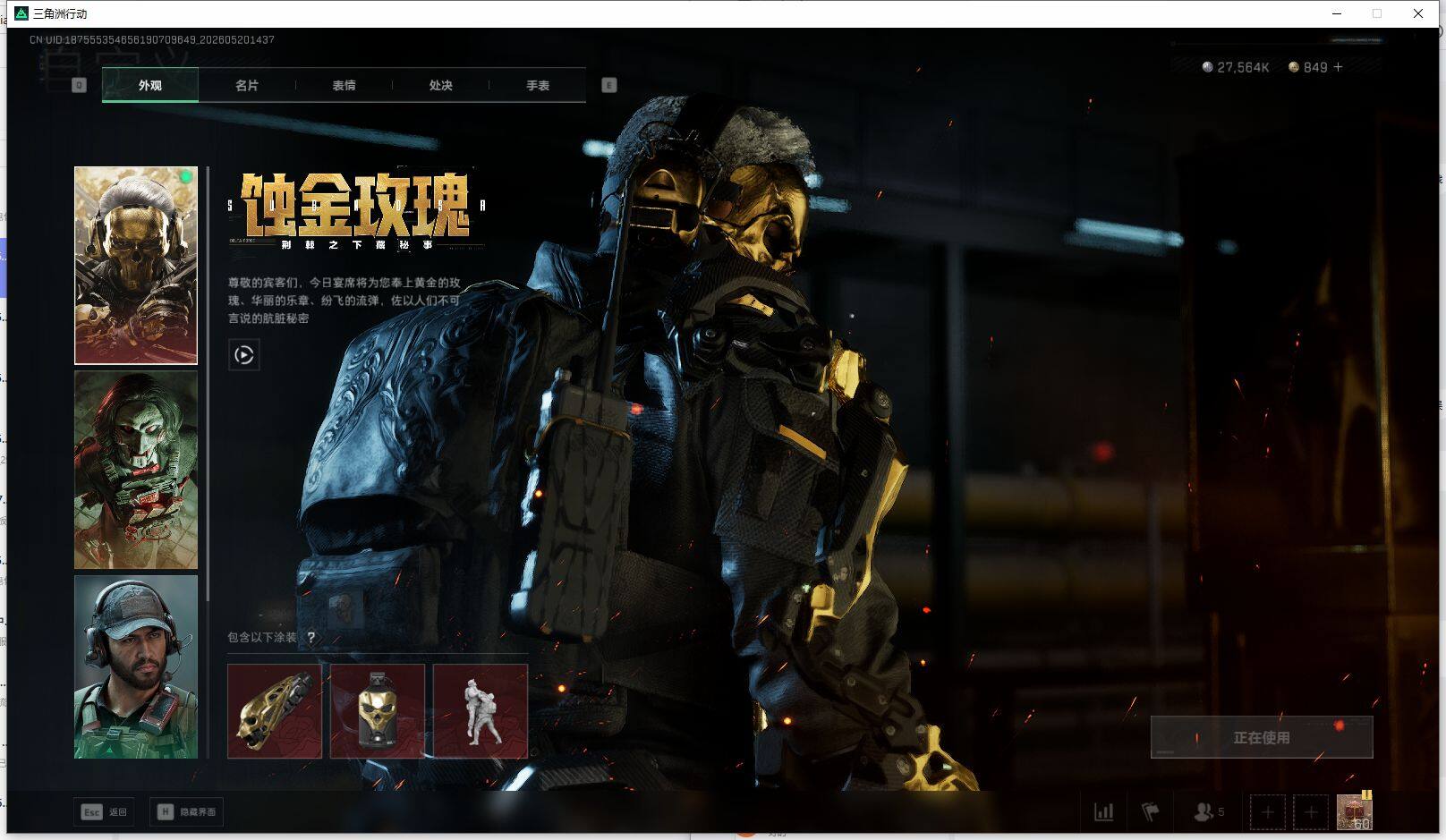
Task: Click the 27,564K currency balance
Action: click(1236, 67)
